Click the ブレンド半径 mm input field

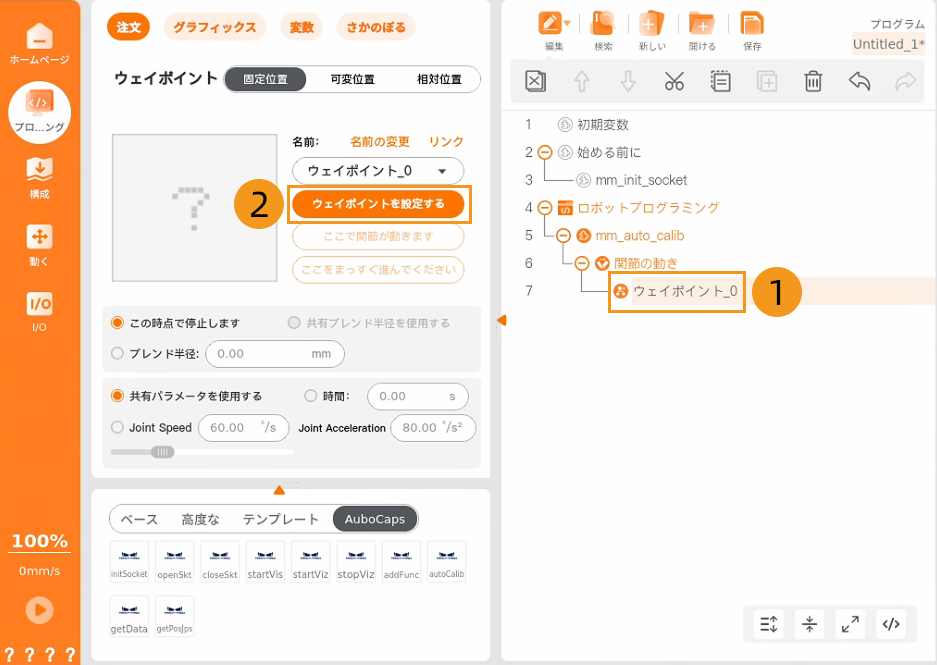click(x=274, y=354)
